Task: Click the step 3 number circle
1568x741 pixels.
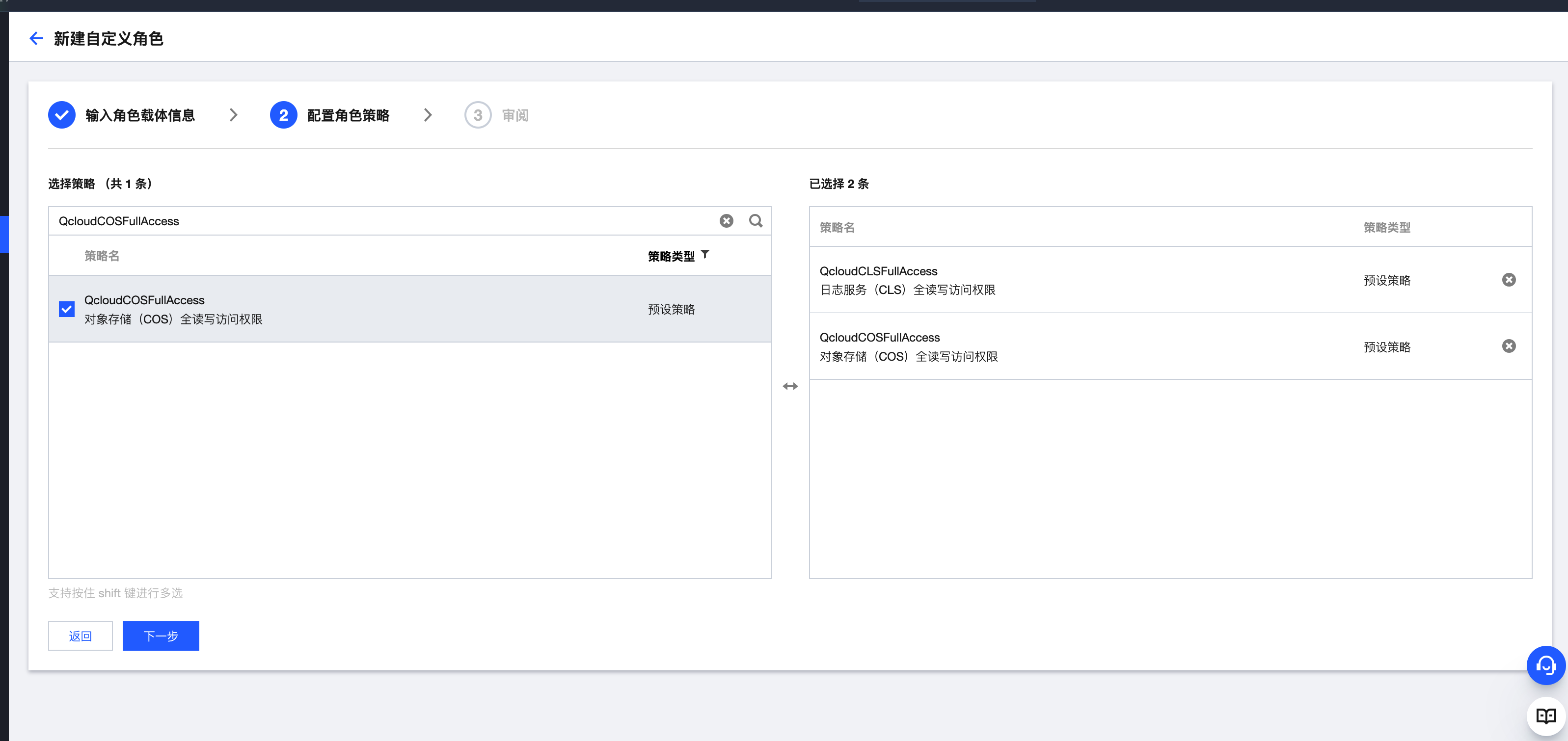Action: (478, 115)
